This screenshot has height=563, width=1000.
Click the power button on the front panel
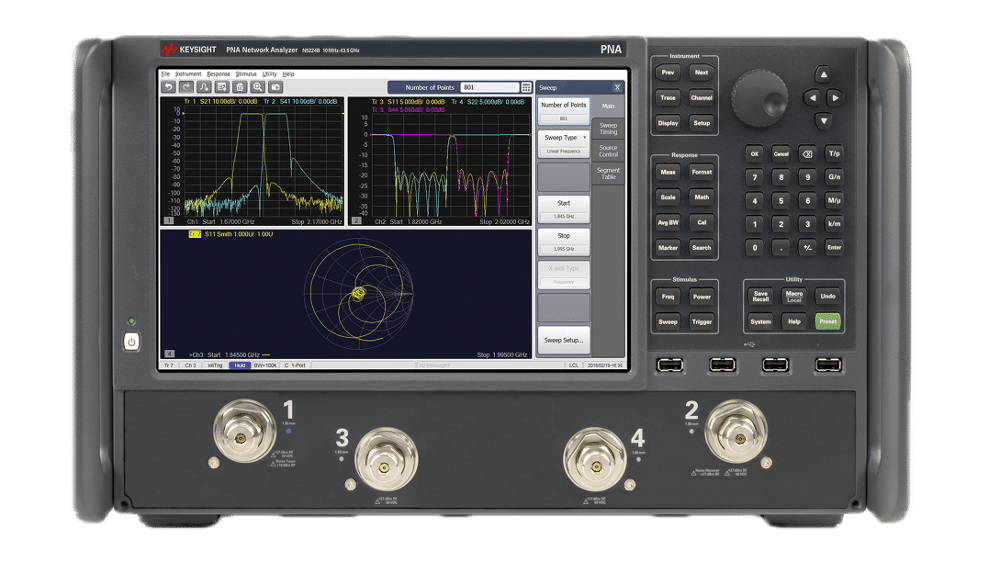(131, 342)
